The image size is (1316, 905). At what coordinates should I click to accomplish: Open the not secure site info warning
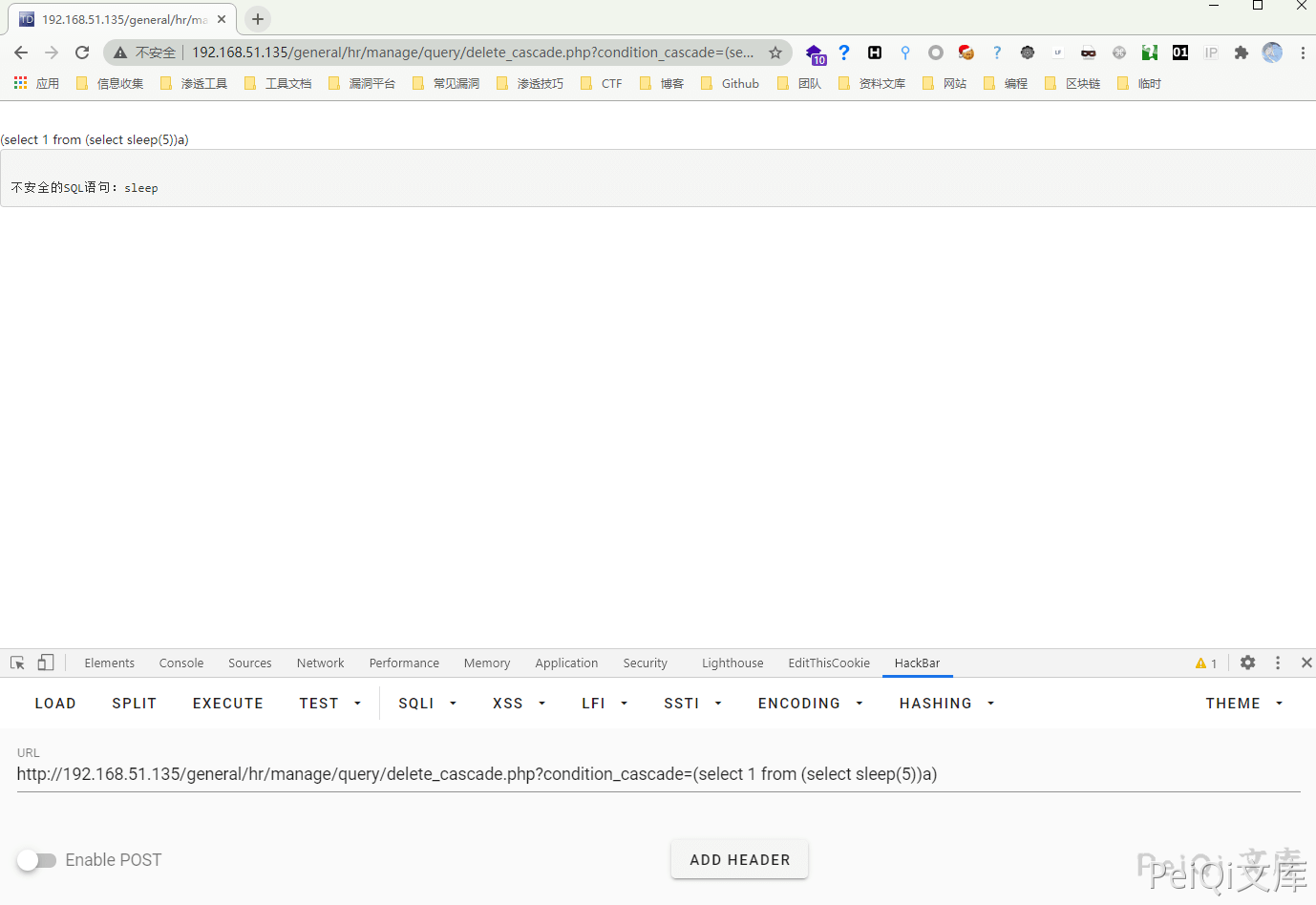[x=144, y=53]
